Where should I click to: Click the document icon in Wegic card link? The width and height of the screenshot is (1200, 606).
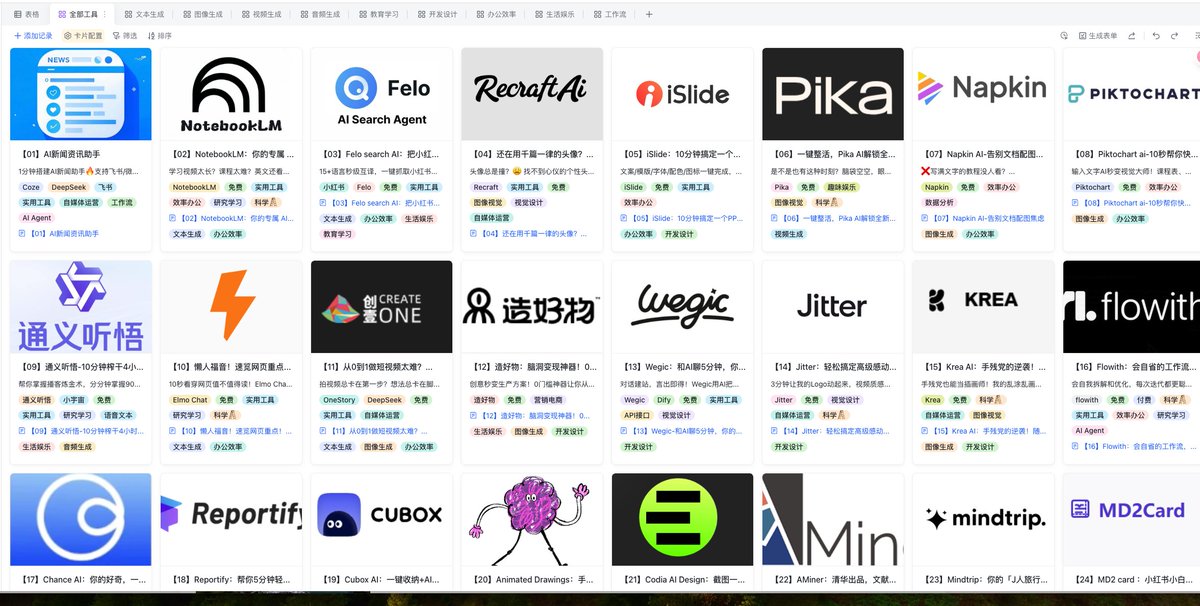click(x=625, y=431)
